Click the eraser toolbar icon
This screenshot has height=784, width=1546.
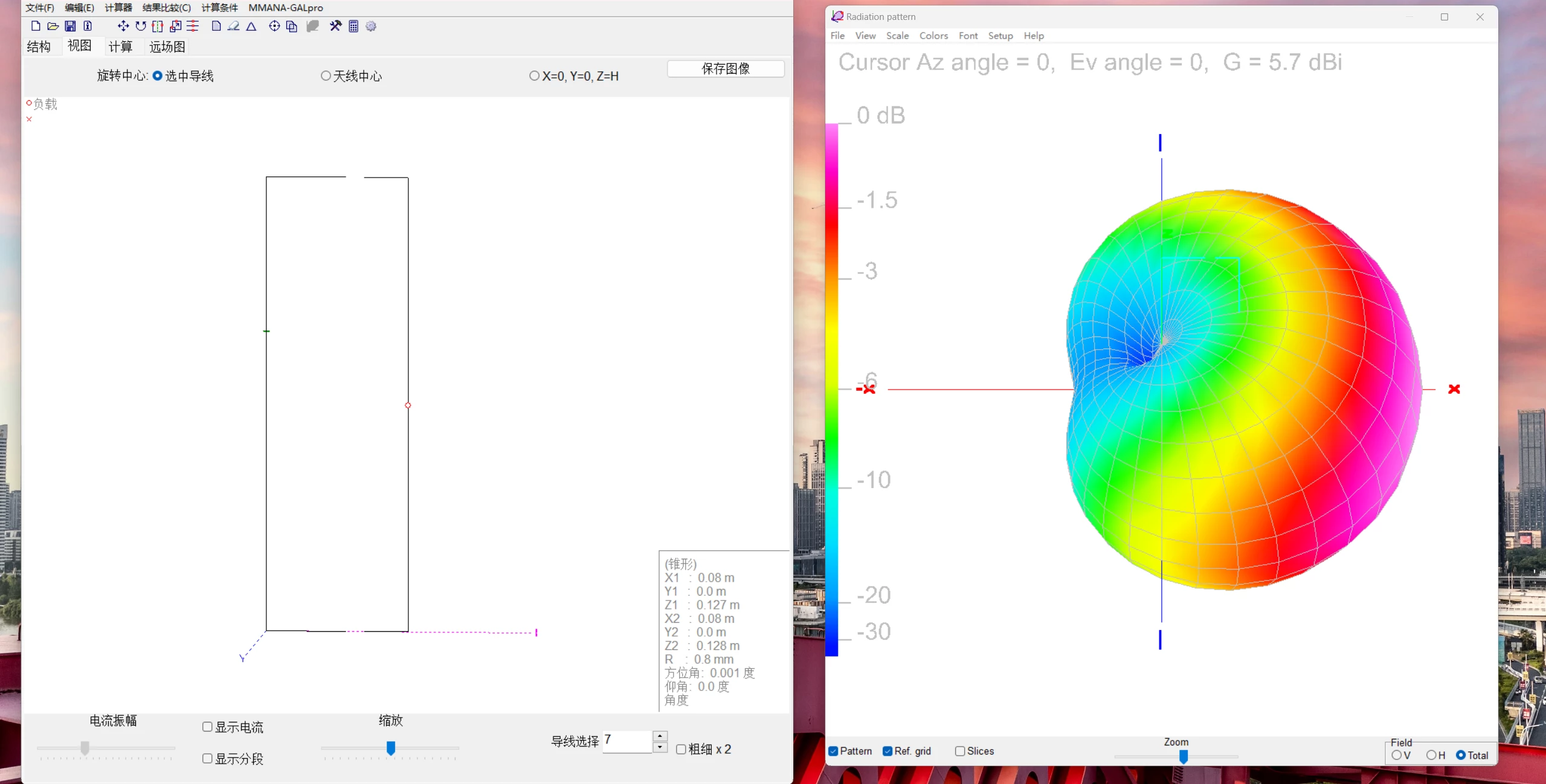(x=233, y=26)
